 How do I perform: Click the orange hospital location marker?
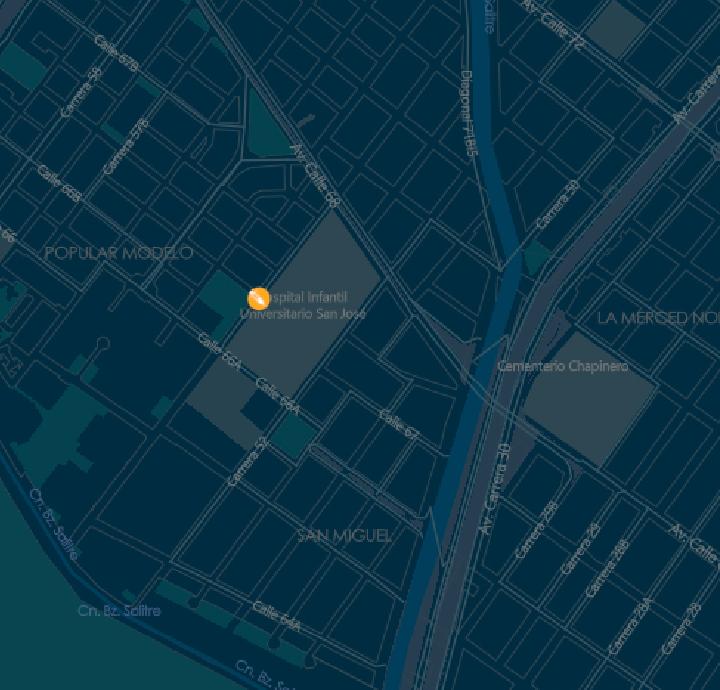point(258,299)
